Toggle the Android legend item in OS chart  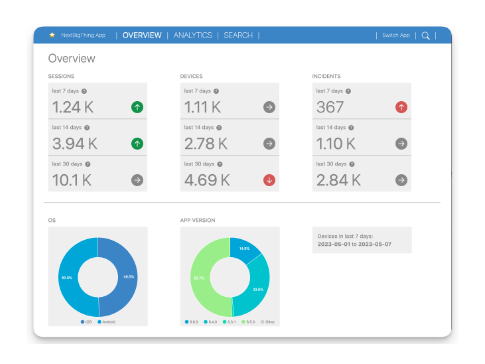[106, 322]
